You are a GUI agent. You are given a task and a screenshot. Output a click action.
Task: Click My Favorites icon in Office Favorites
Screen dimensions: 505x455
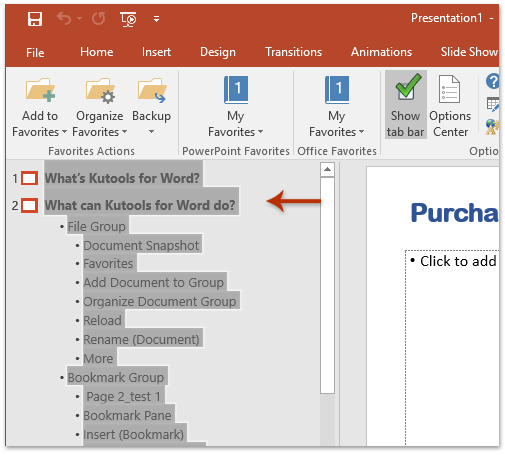(x=337, y=90)
